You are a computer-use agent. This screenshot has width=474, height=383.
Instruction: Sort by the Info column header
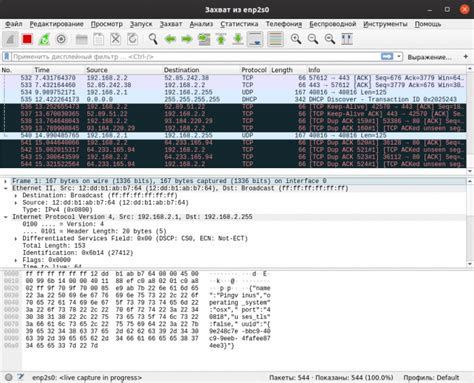(387, 70)
